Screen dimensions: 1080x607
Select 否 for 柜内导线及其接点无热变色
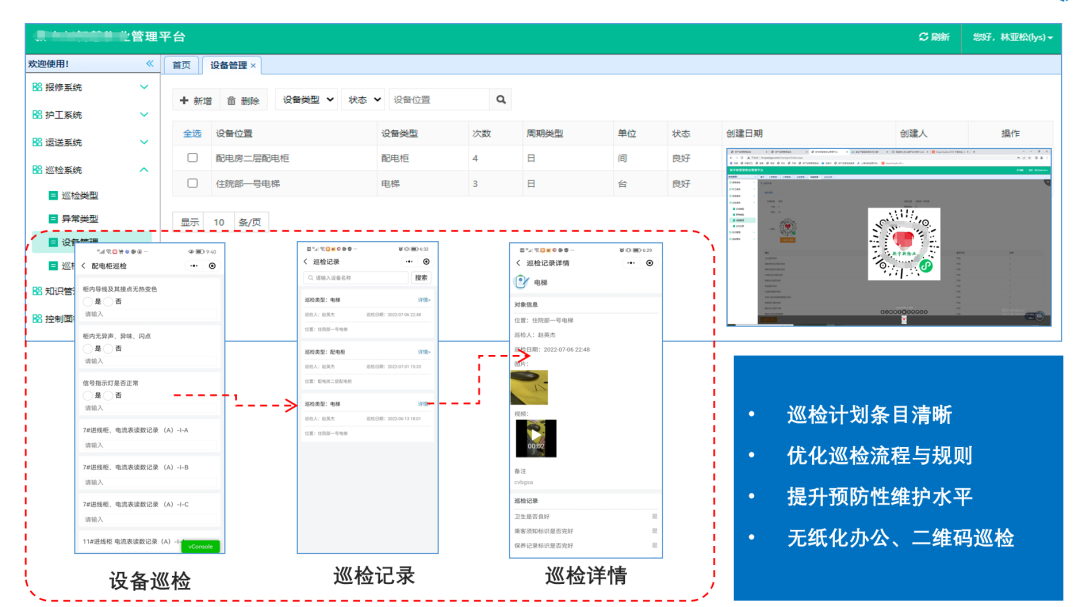coord(108,302)
